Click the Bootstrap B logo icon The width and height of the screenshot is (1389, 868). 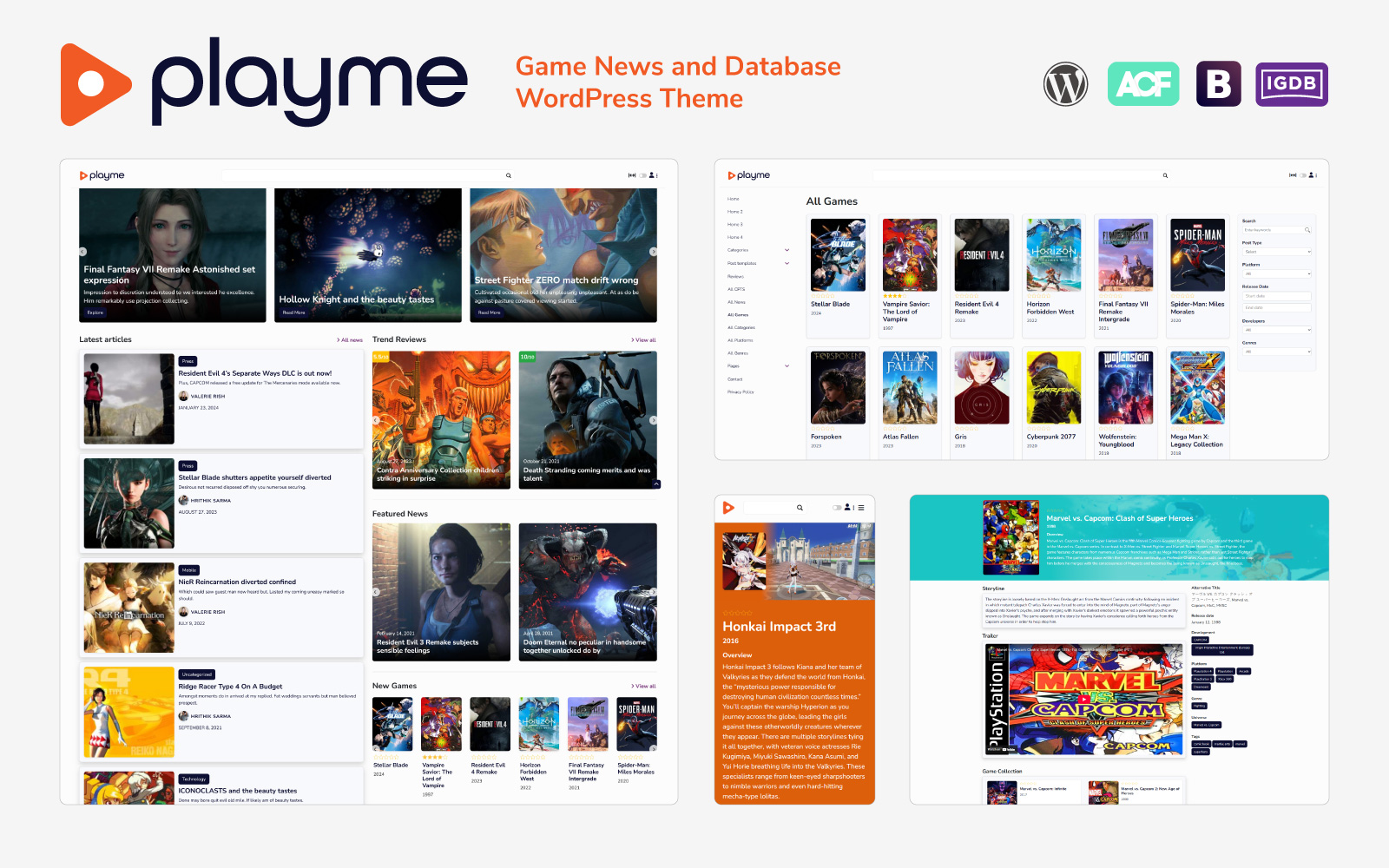1218,84
